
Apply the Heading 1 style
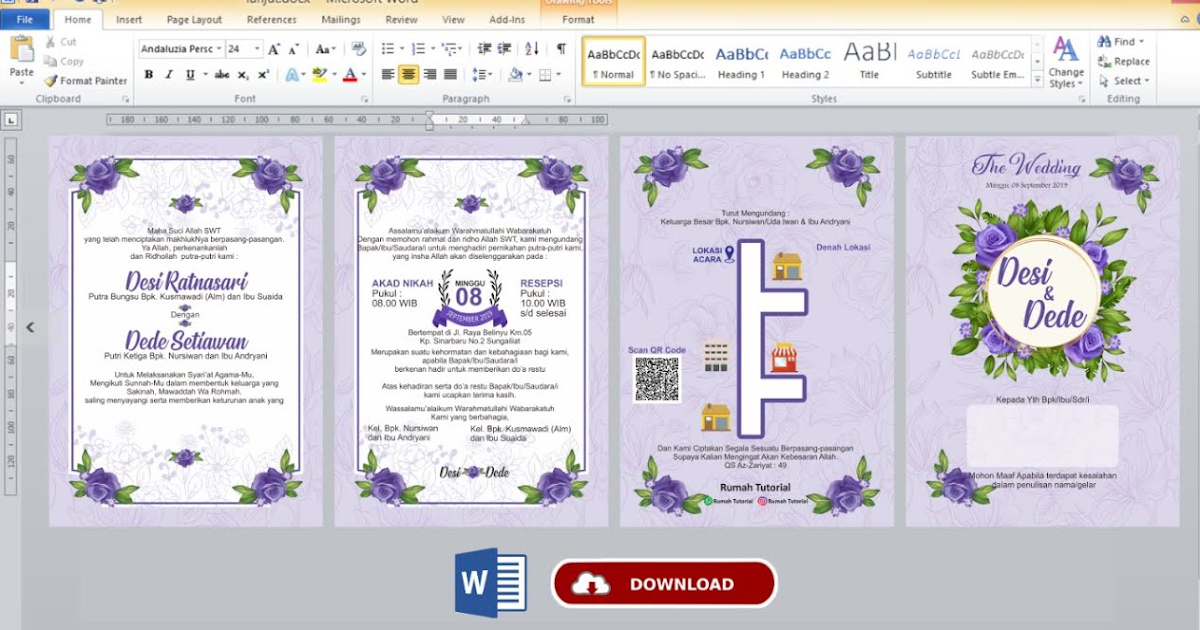click(741, 62)
